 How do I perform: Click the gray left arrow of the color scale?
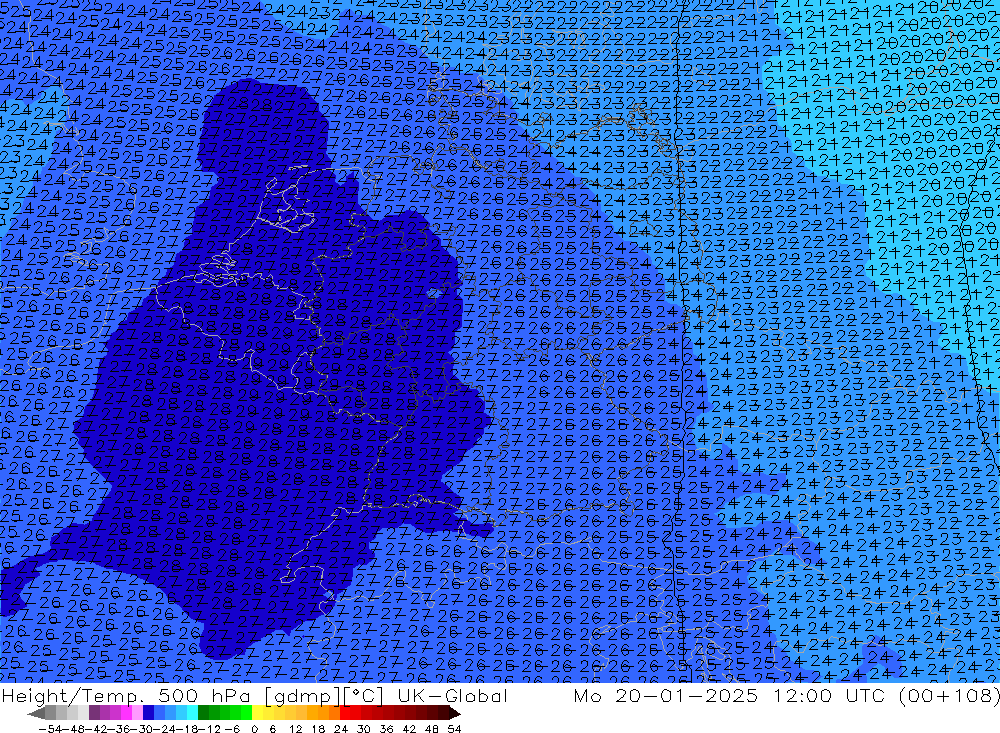36,713
